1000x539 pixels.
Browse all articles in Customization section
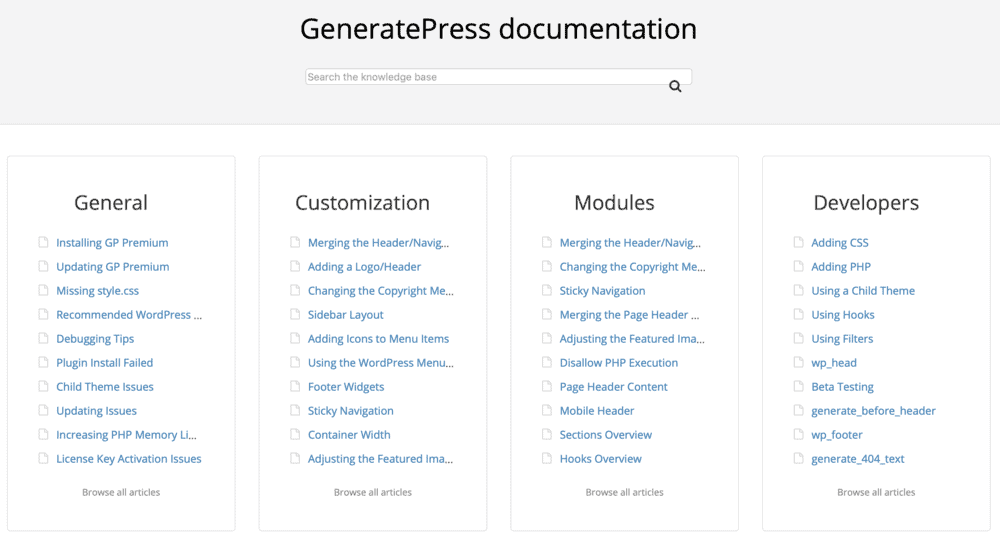coord(373,492)
